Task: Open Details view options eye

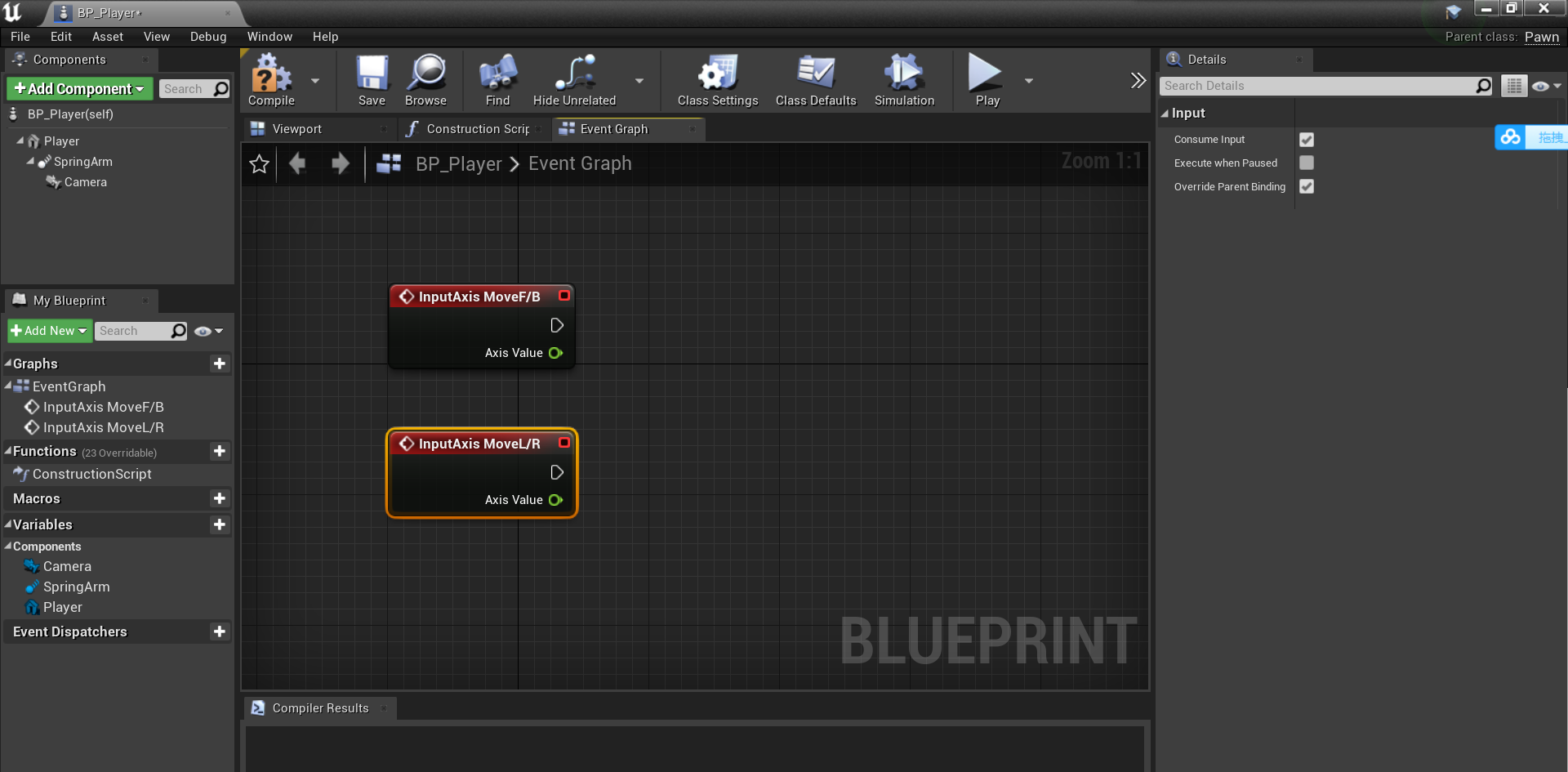Action: coord(1546,86)
